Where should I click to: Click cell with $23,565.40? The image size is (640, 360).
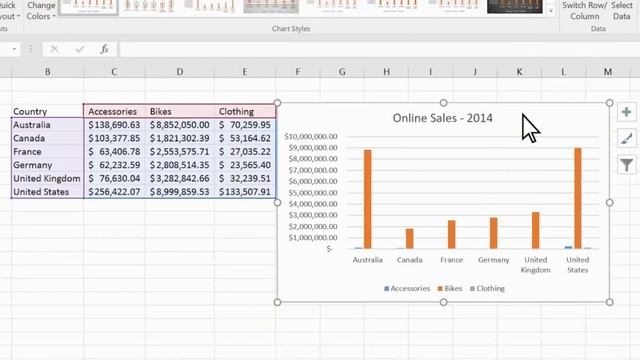[244, 165]
